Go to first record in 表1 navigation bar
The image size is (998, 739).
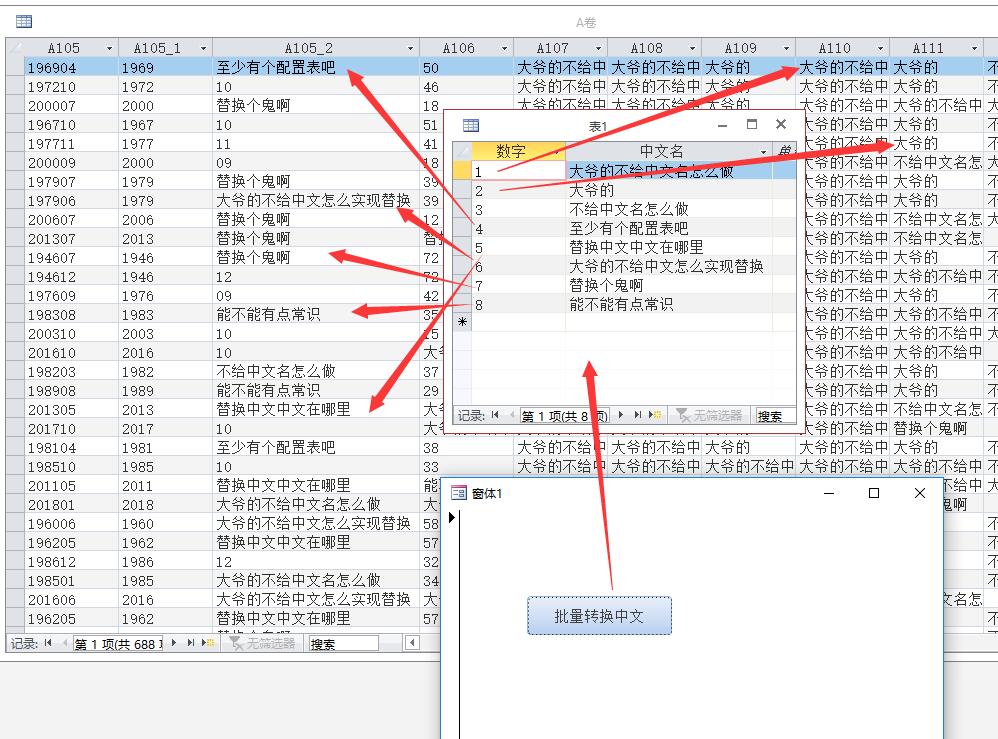pos(495,415)
